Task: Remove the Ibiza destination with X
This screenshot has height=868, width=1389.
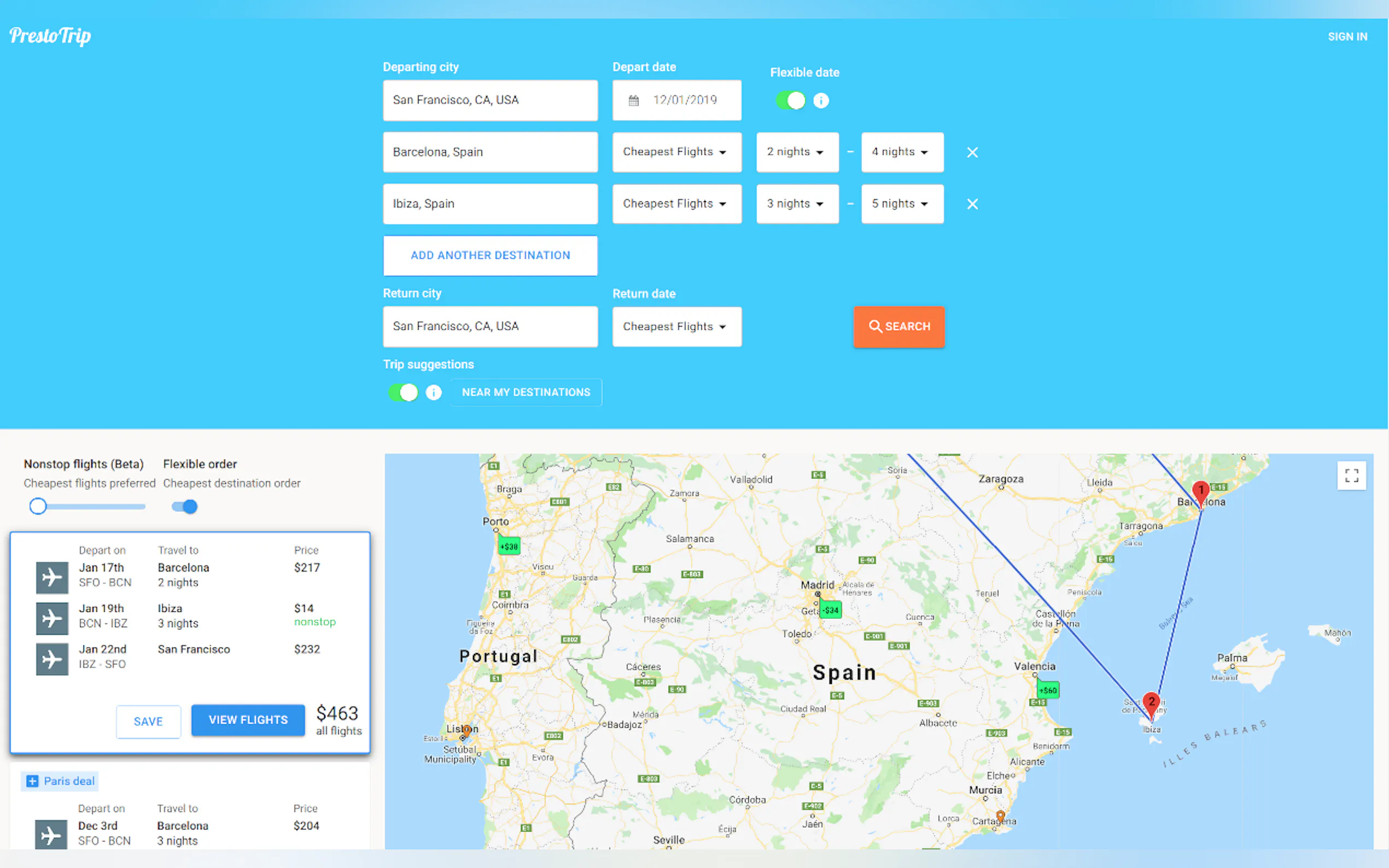Action: [x=972, y=204]
